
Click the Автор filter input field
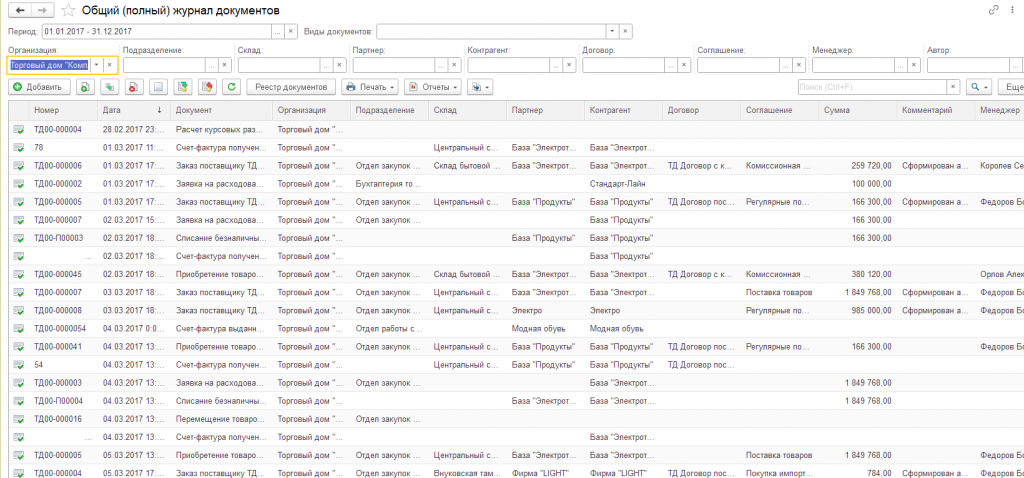968,65
